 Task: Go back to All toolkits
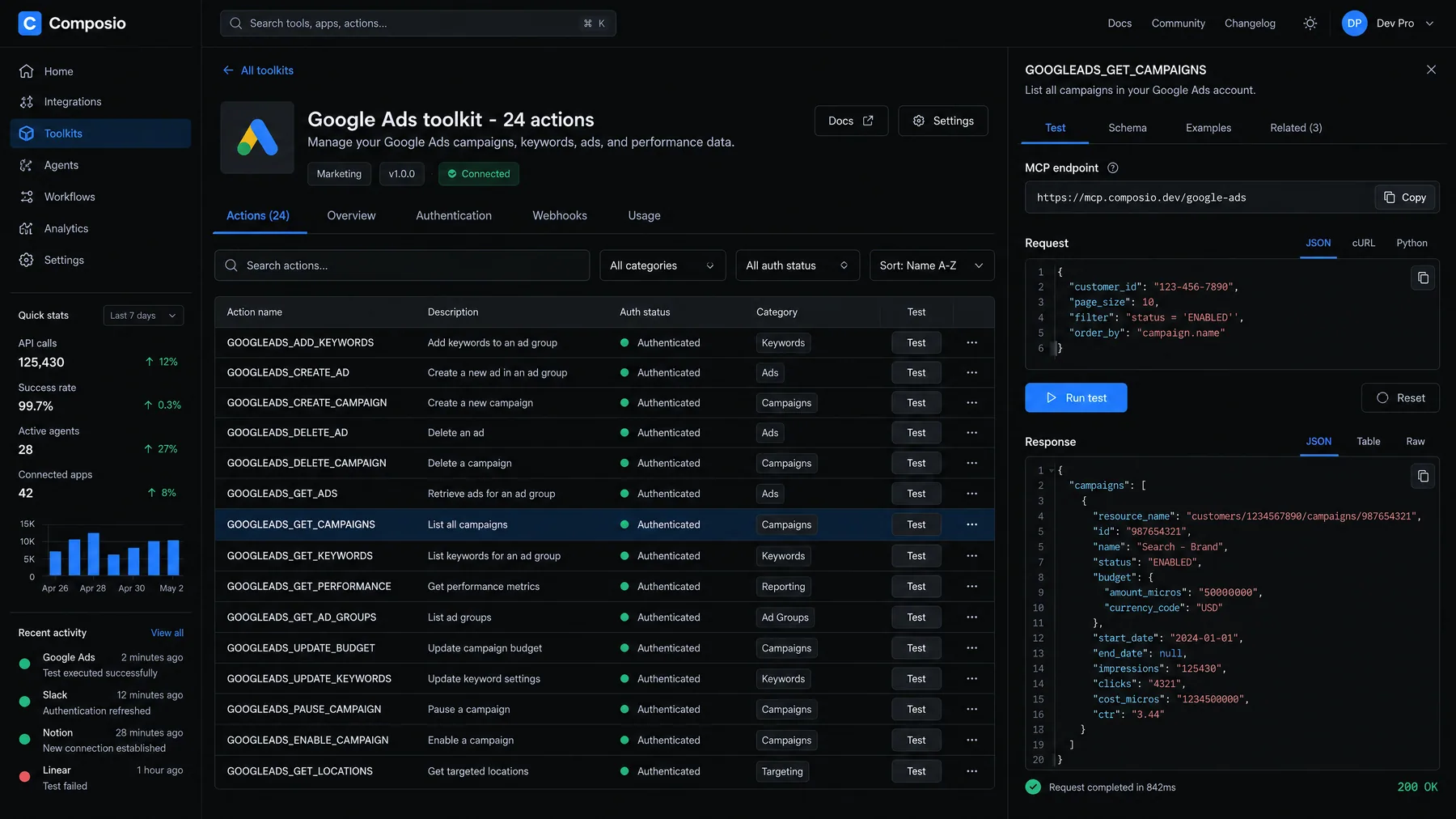pos(258,70)
